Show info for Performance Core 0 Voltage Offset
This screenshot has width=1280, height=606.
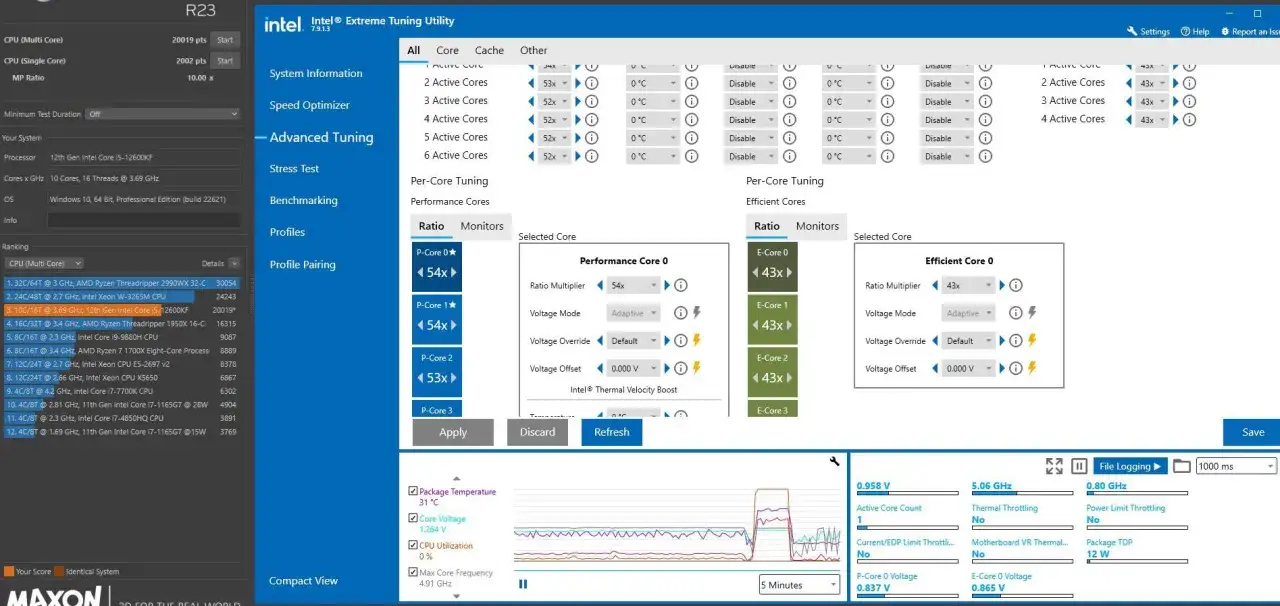(x=681, y=369)
